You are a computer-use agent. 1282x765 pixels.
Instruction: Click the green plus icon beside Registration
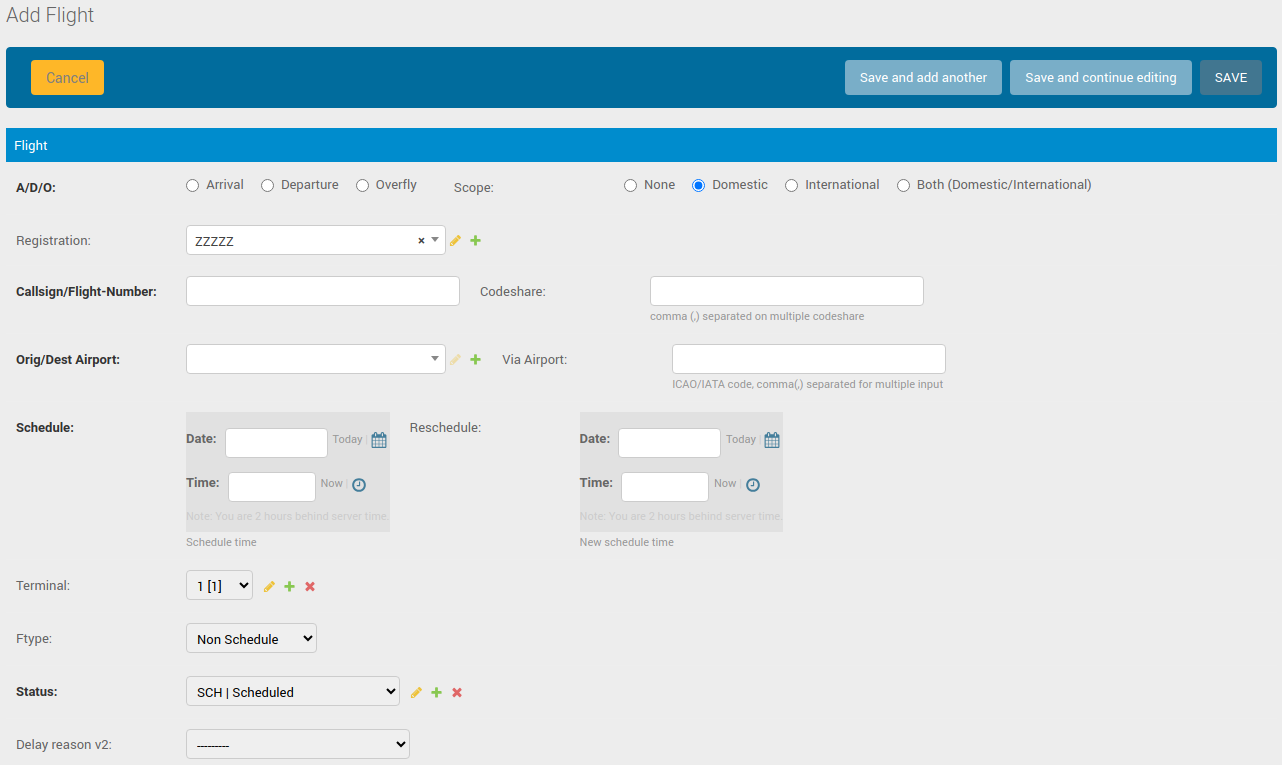[476, 241]
